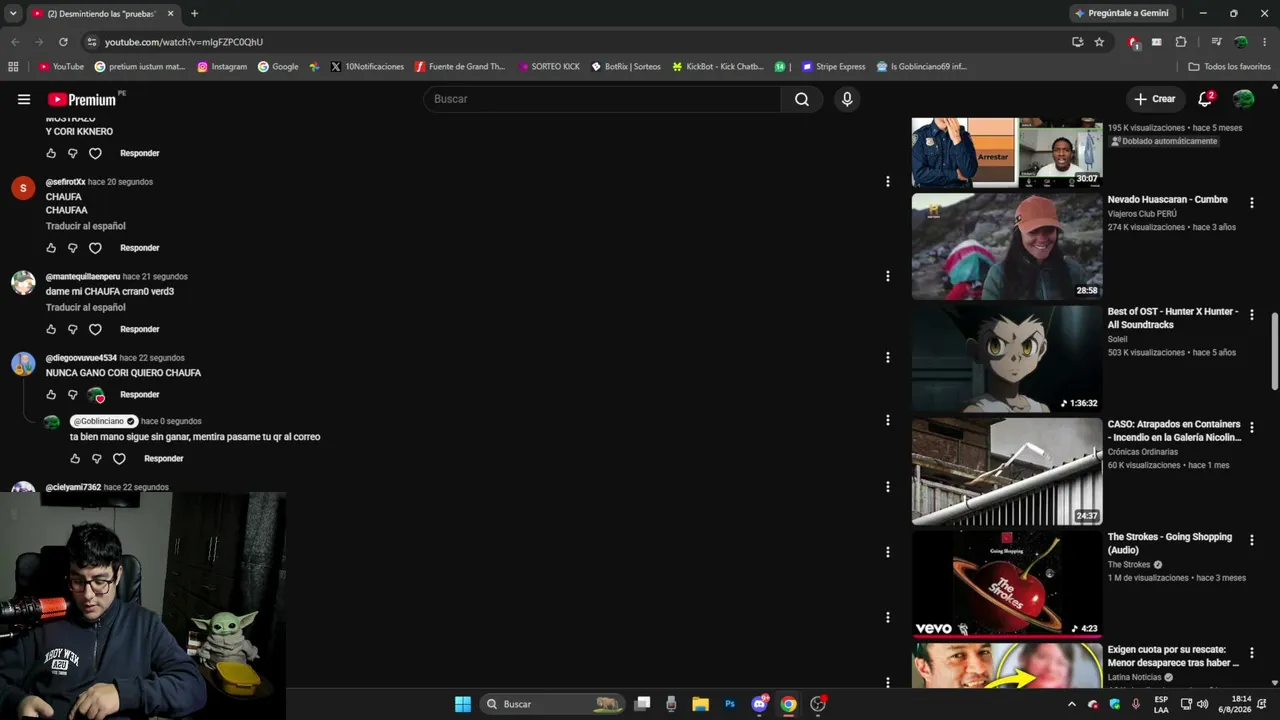
Task: Select the 'Desmintiendo las pruebas' browser tab
Action: pos(103,14)
